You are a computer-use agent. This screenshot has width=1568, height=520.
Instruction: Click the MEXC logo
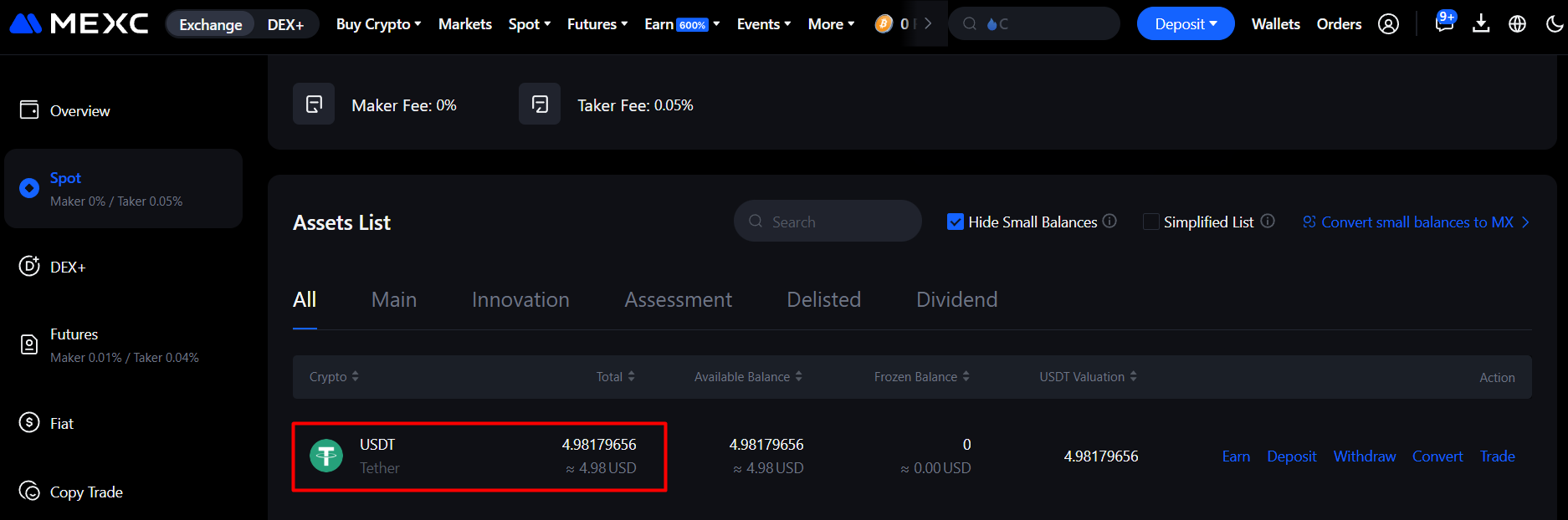pos(79,23)
